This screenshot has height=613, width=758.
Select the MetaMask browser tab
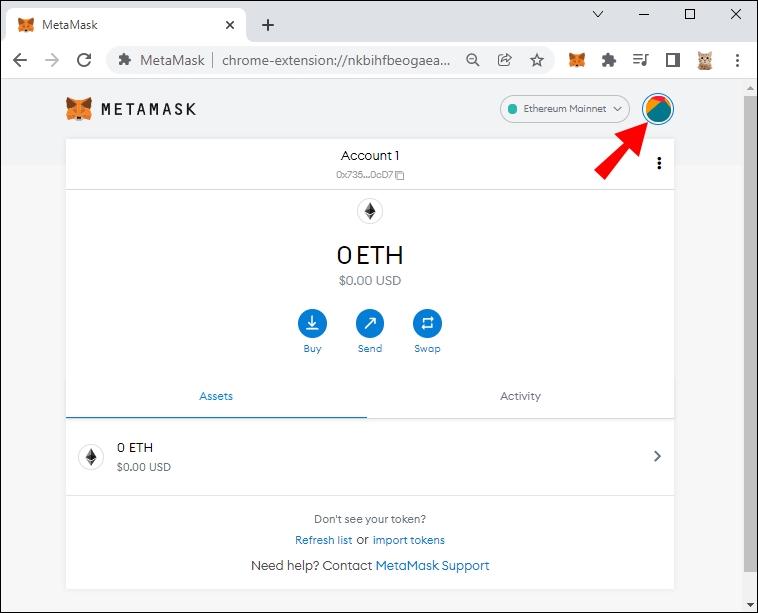[x=126, y=25]
